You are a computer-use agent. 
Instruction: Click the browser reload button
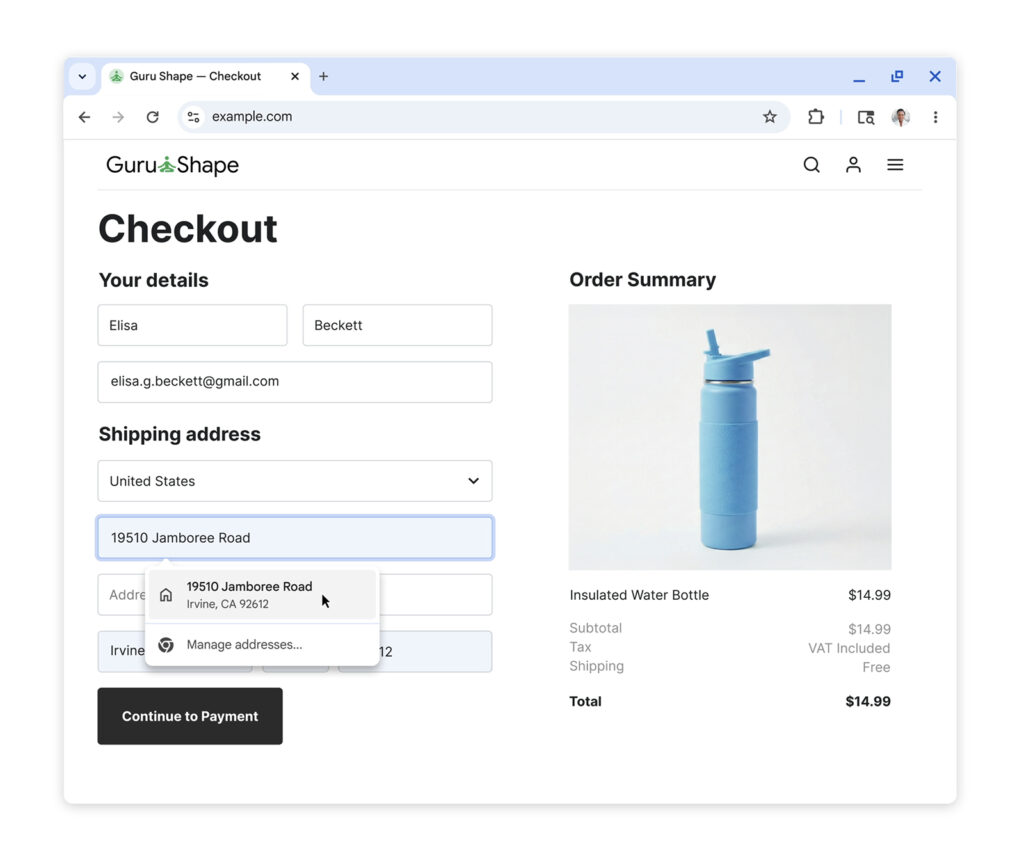(x=152, y=117)
